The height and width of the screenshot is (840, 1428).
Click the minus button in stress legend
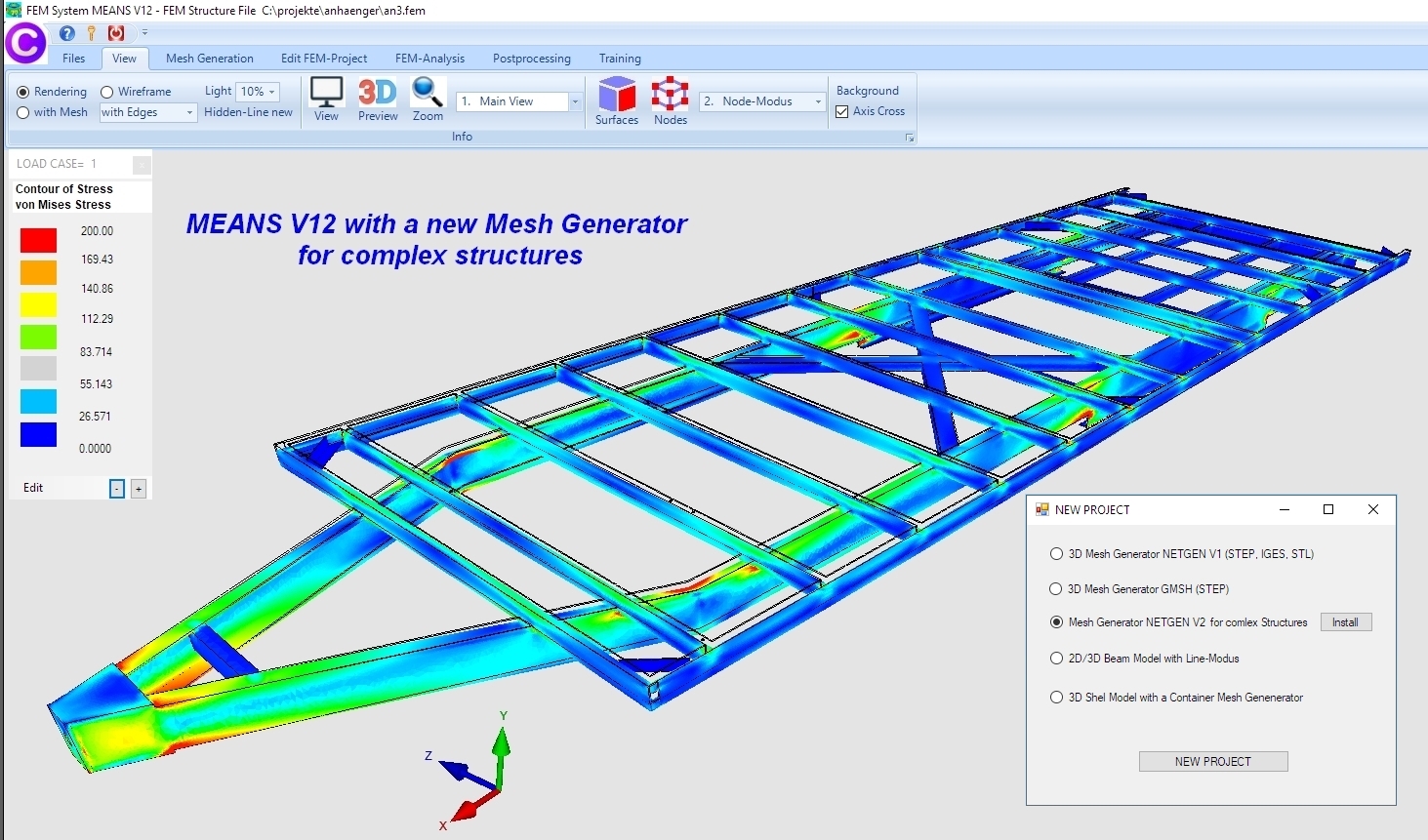click(x=117, y=489)
